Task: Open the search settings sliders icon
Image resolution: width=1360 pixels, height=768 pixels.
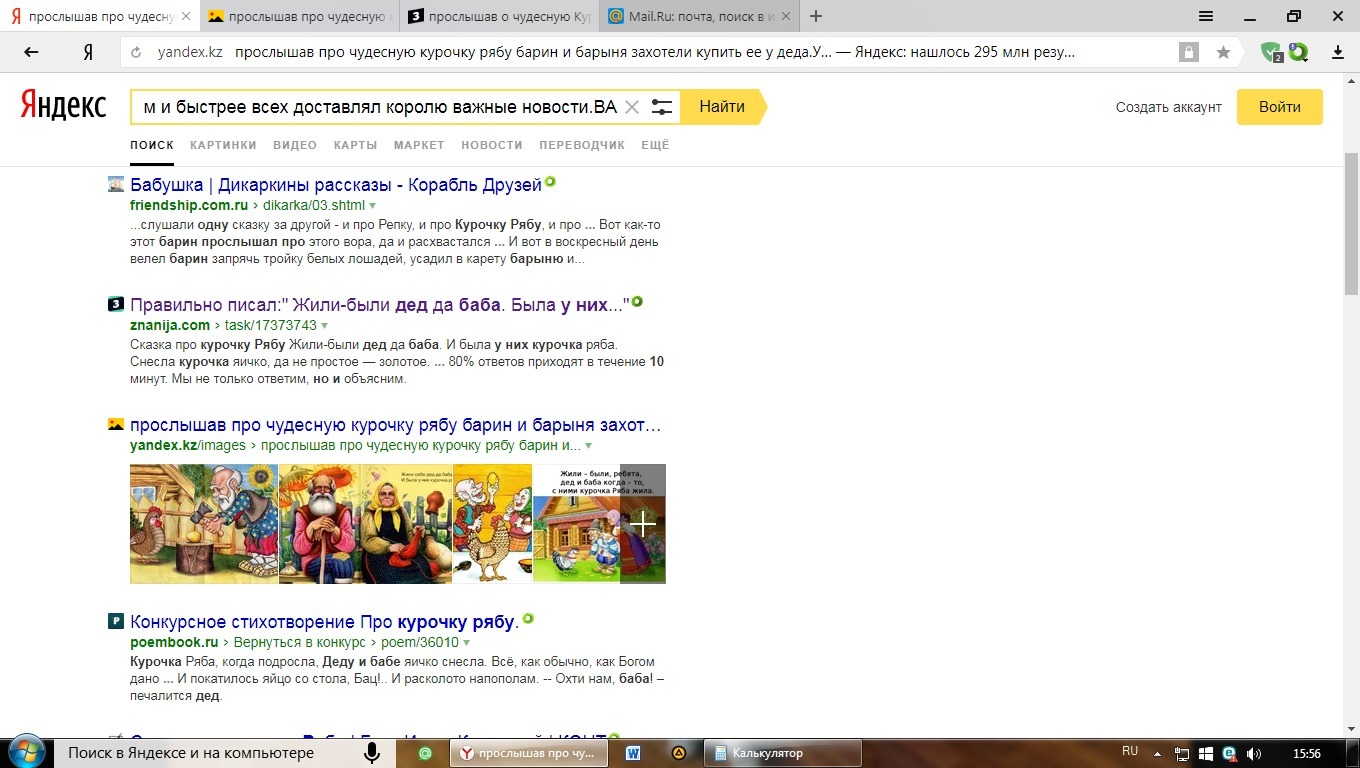Action: (661, 107)
